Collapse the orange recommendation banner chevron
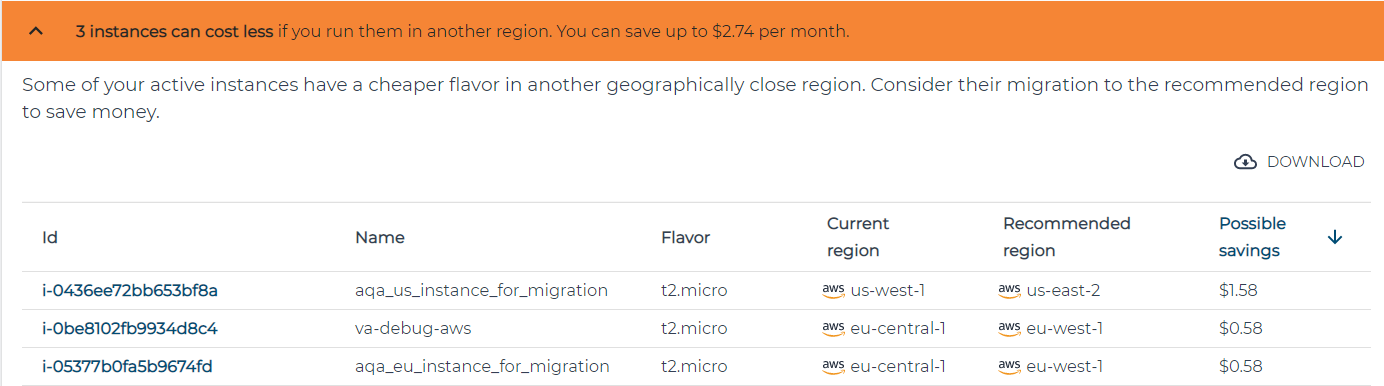 coord(37,31)
